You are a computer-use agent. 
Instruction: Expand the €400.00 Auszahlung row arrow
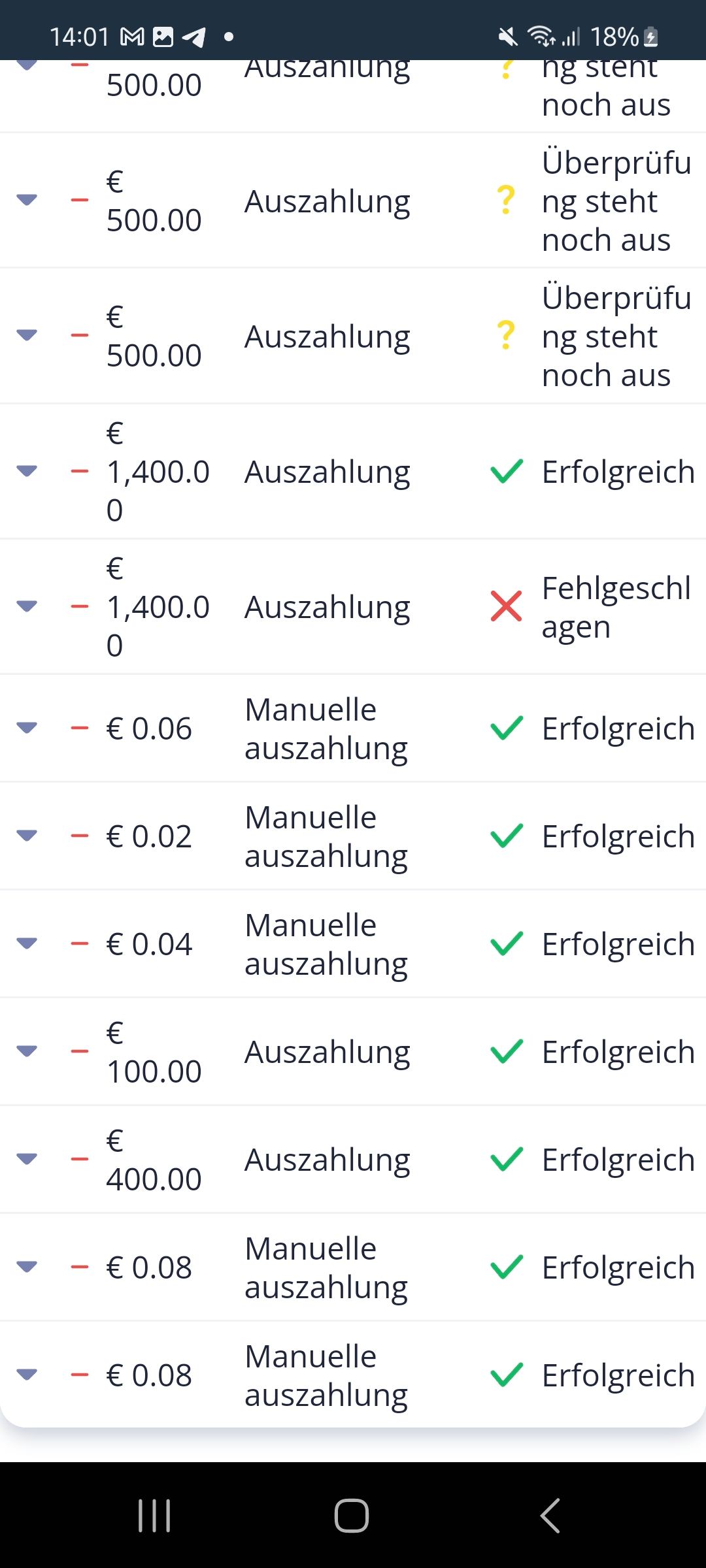coord(27,1159)
